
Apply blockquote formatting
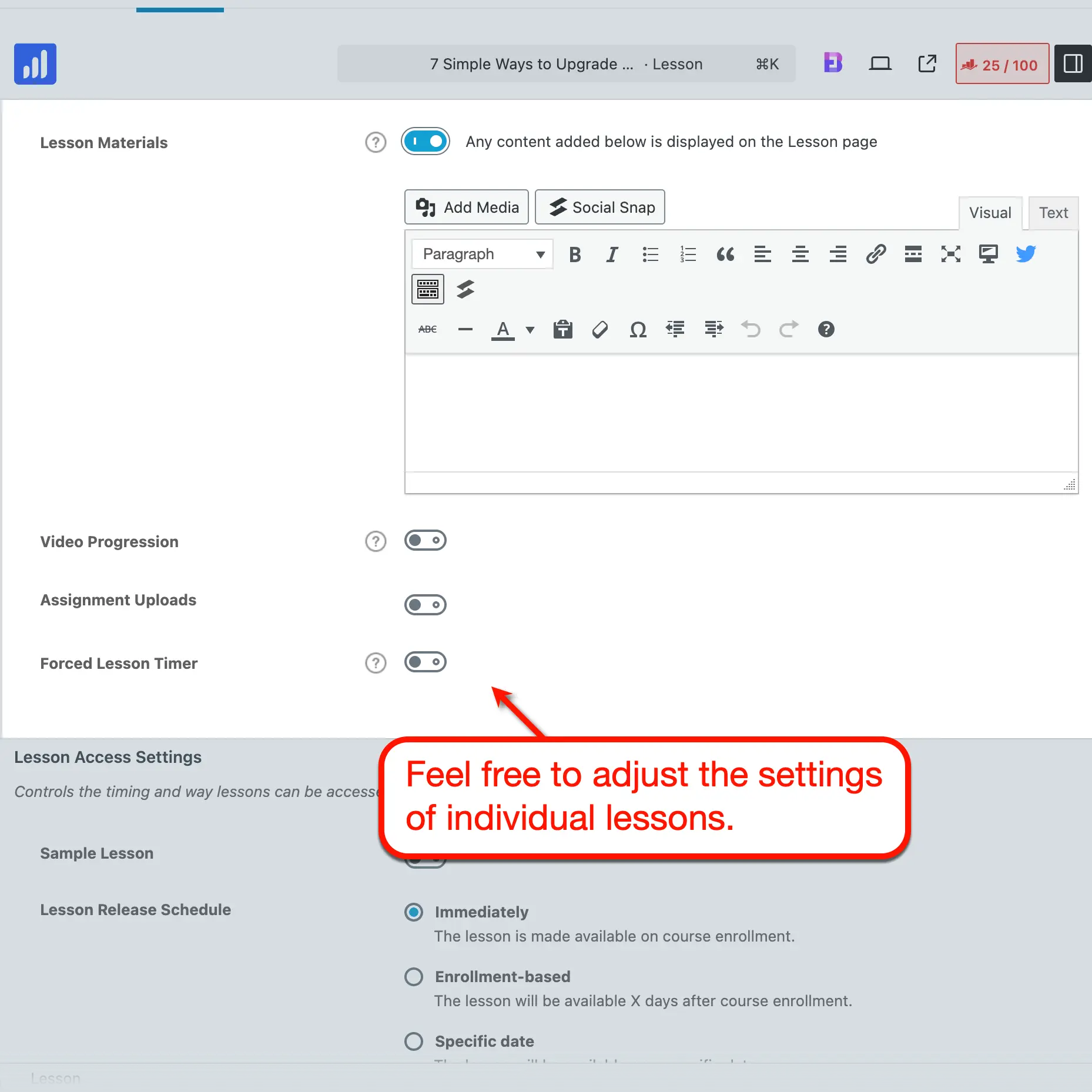coord(725,254)
